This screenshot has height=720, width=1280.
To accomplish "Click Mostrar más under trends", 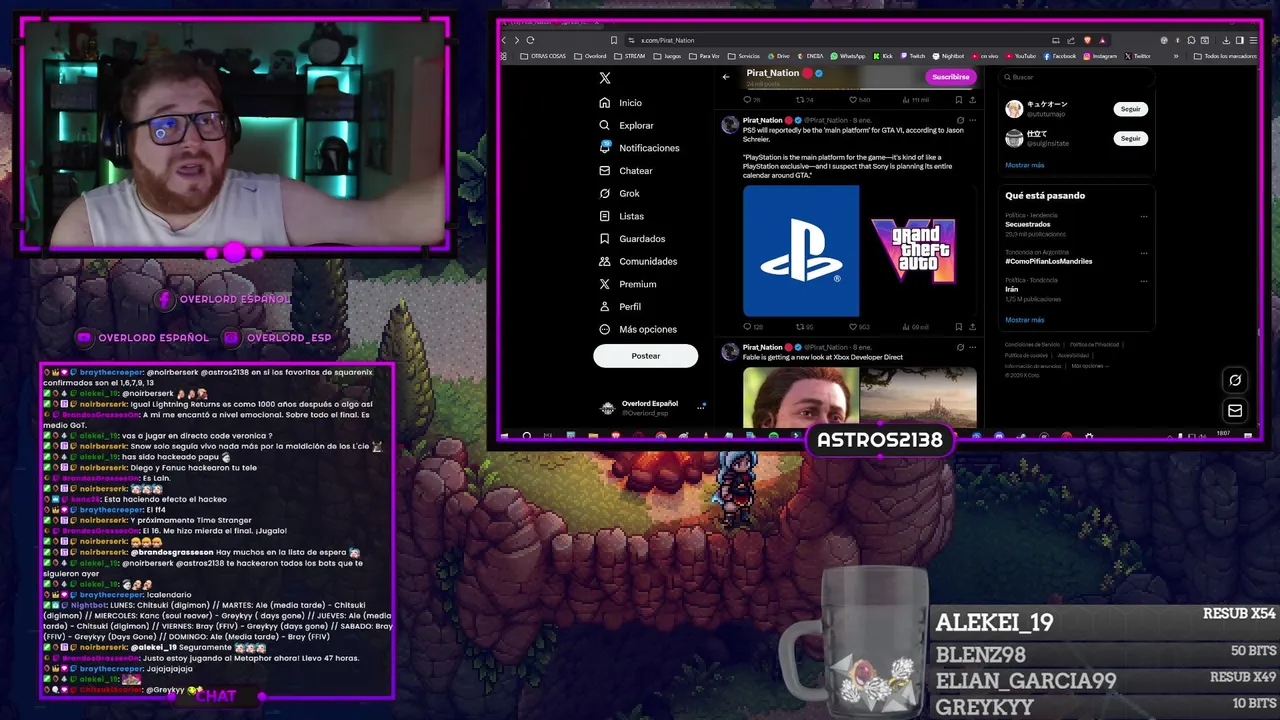I will pyautogui.click(x=1024, y=320).
